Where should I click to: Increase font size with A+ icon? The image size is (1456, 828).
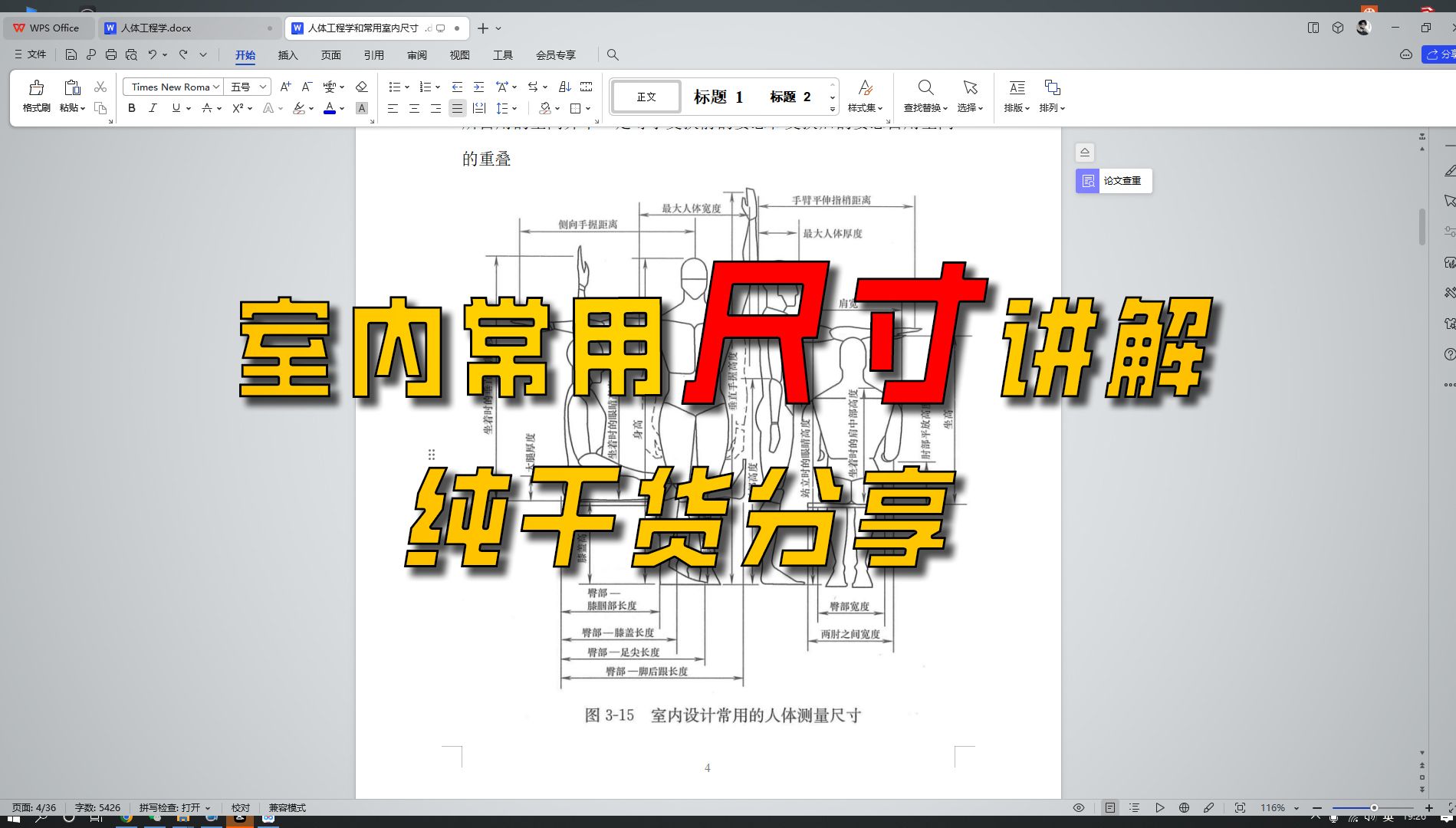pyautogui.click(x=285, y=87)
